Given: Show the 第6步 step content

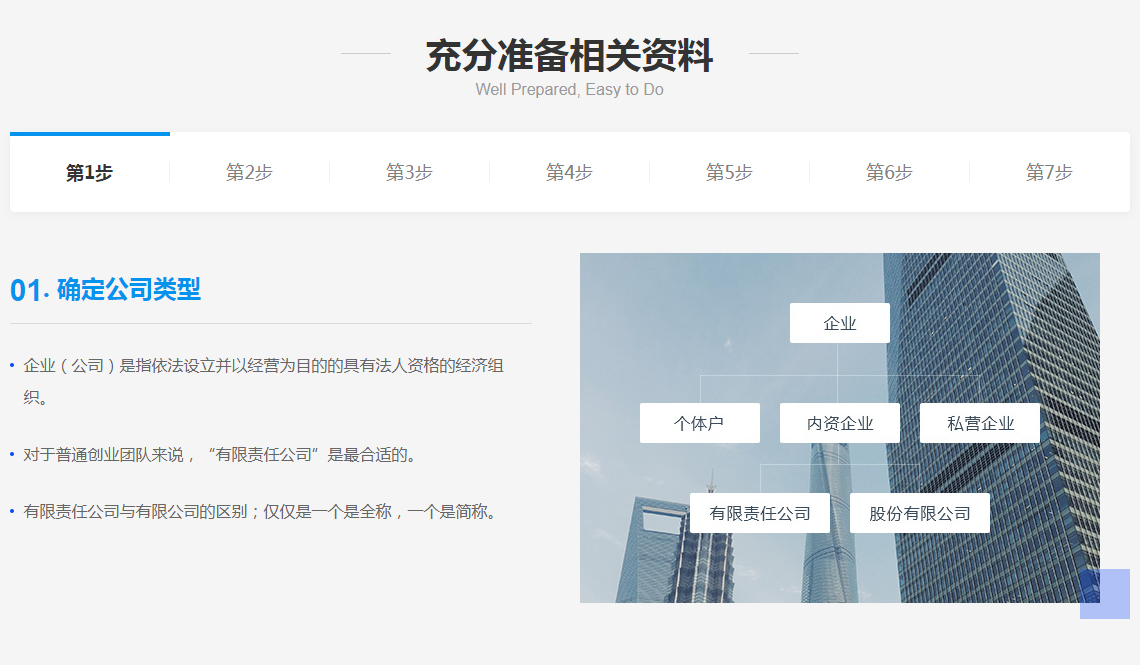Looking at the screenshot, I should point(889,172).
